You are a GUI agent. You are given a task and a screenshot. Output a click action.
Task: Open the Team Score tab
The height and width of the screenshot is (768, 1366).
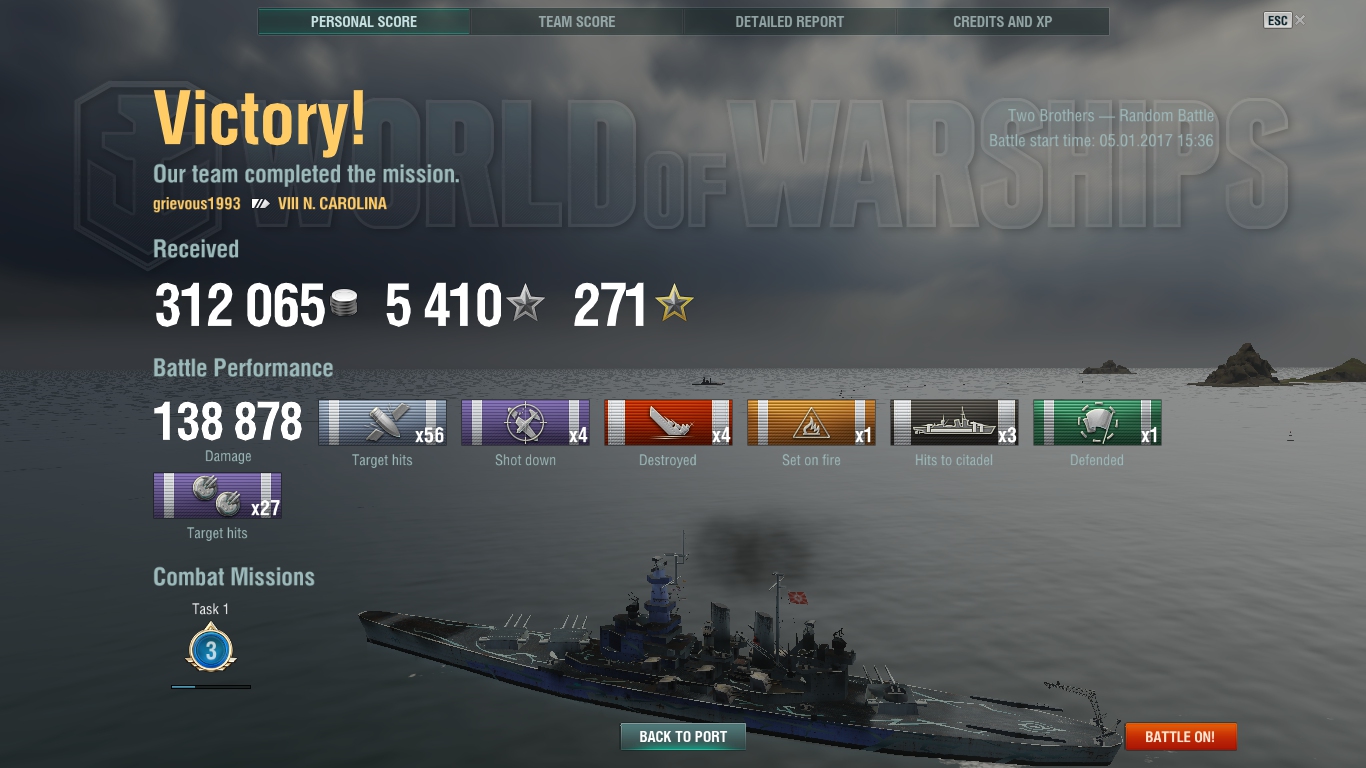[x=577, y=21]
